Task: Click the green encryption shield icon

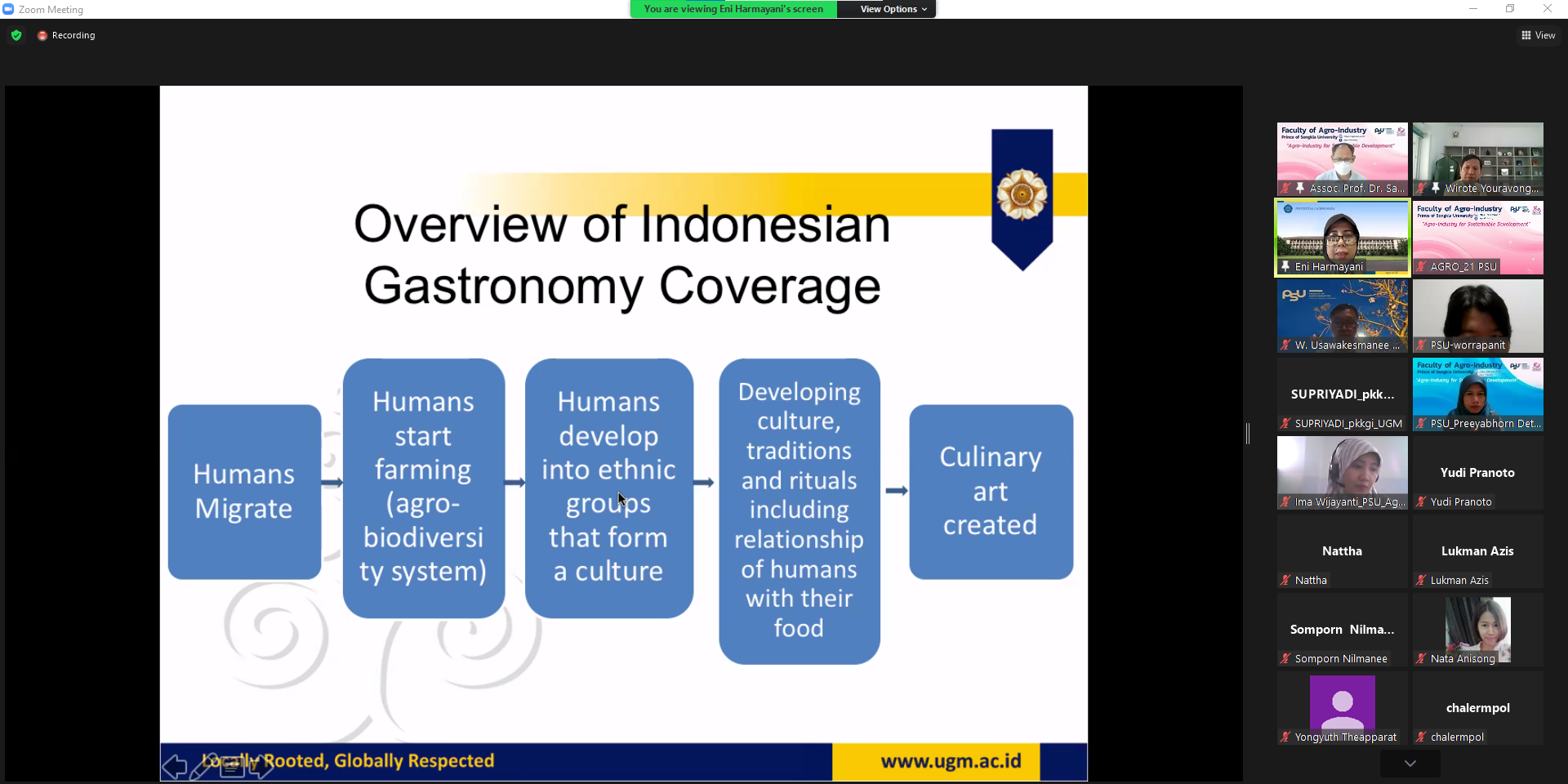Action: (x=16, y=35)
